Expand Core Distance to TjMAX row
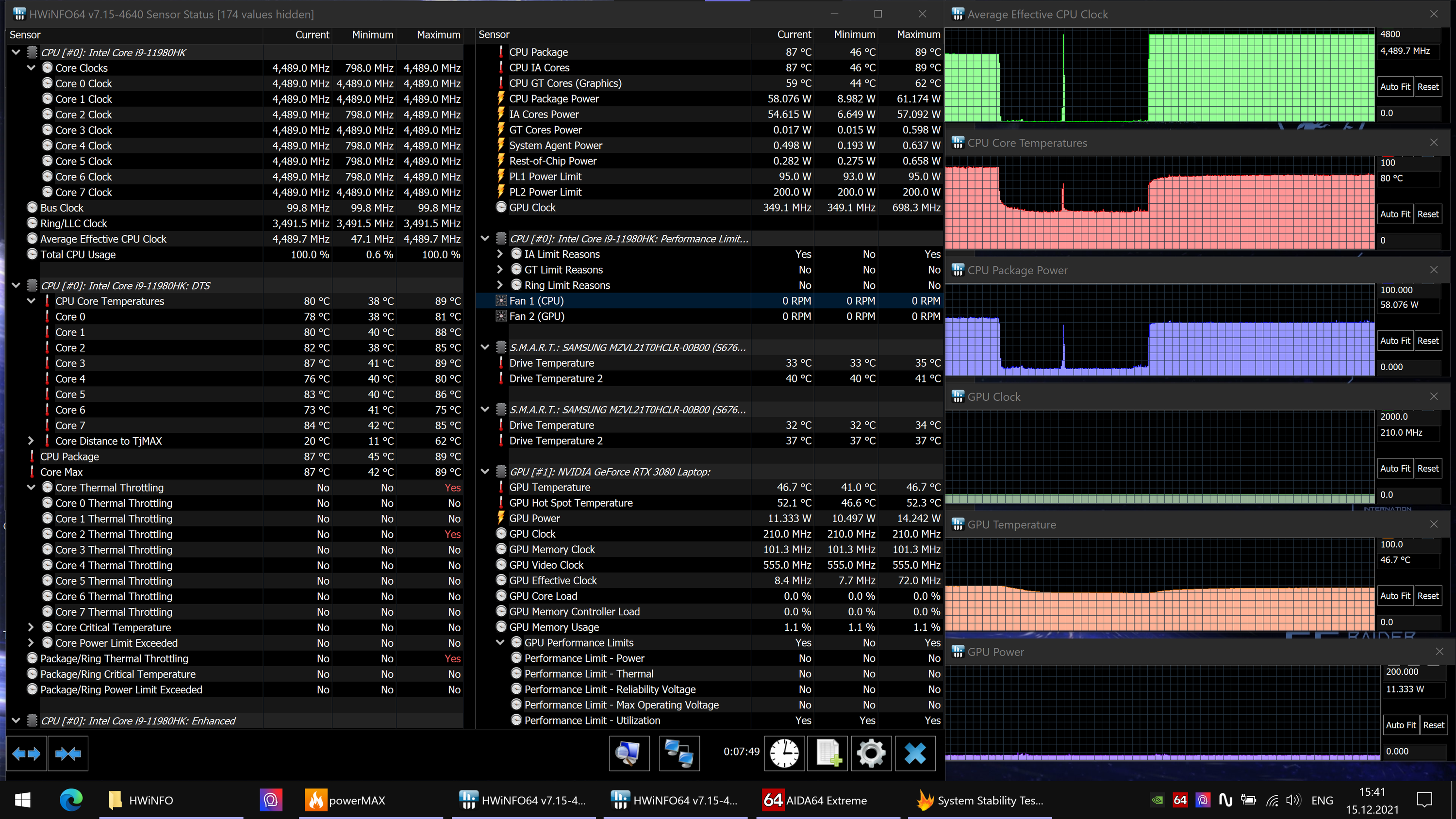 click(x=31, y=441)
